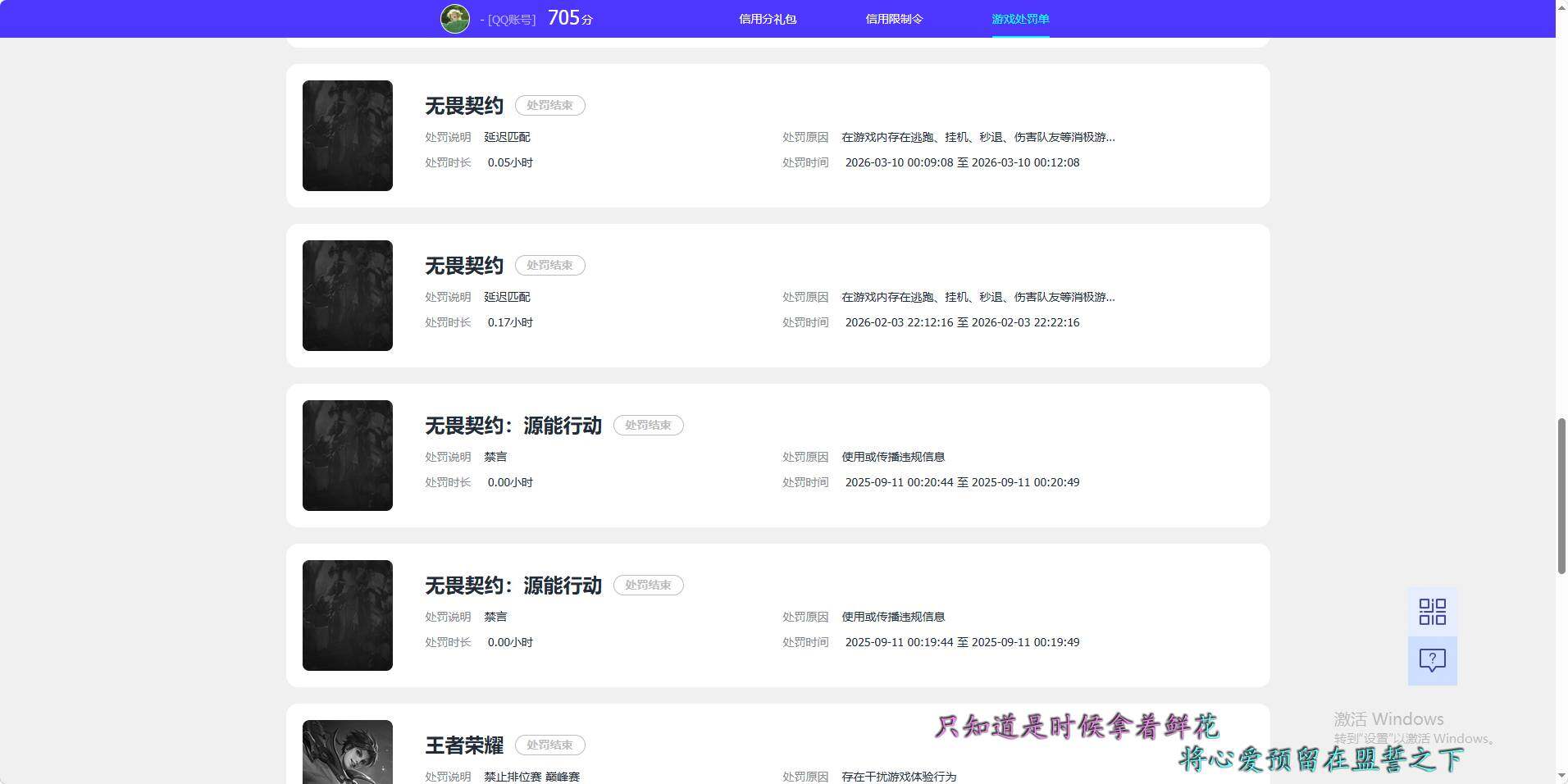1568x784 pixels.
Task: Open the QR code sharing panel
Action: [x=1432, y=611]
